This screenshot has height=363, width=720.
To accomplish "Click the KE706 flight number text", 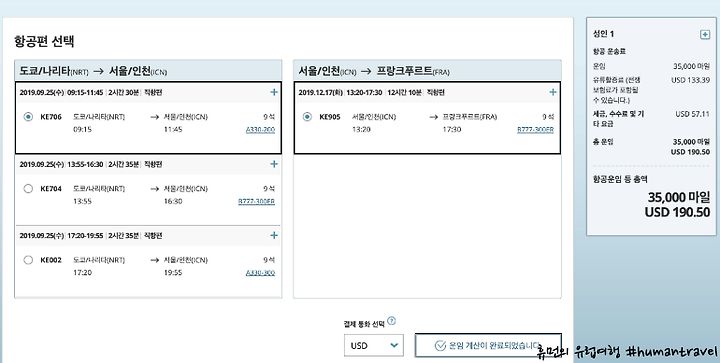I will [51, 117].
